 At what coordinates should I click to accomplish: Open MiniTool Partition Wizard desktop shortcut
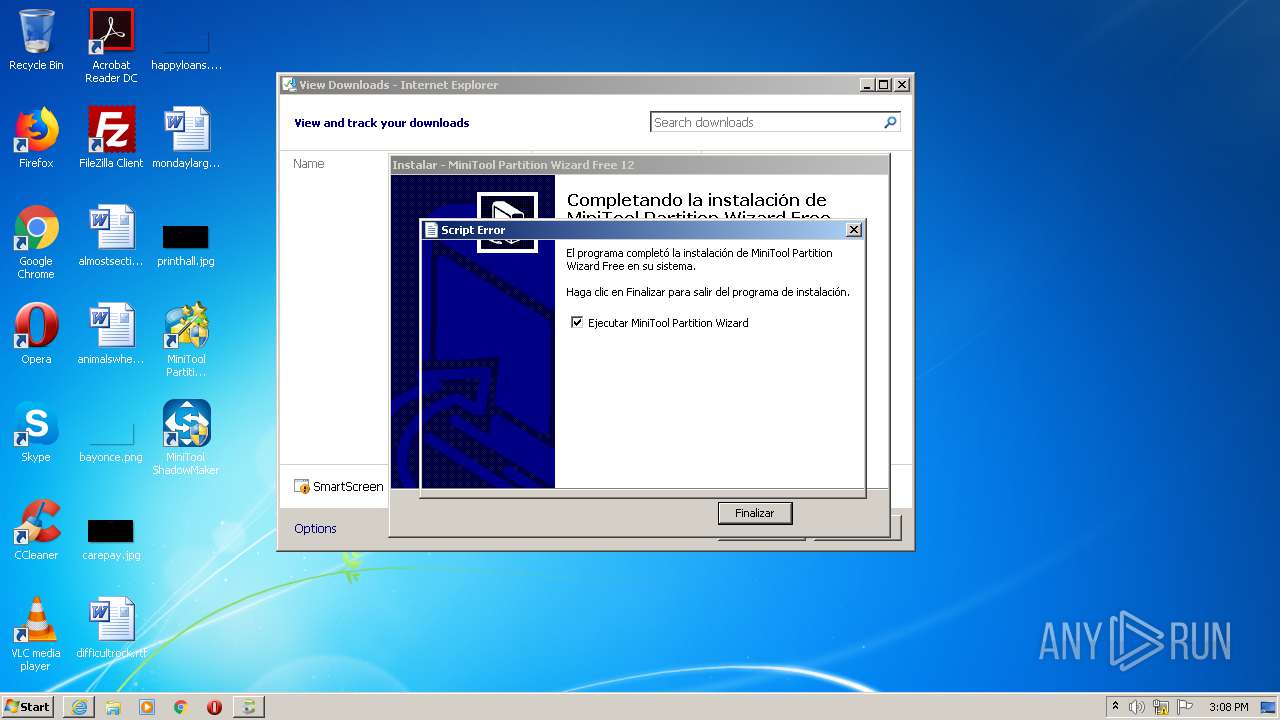[186, 340]
